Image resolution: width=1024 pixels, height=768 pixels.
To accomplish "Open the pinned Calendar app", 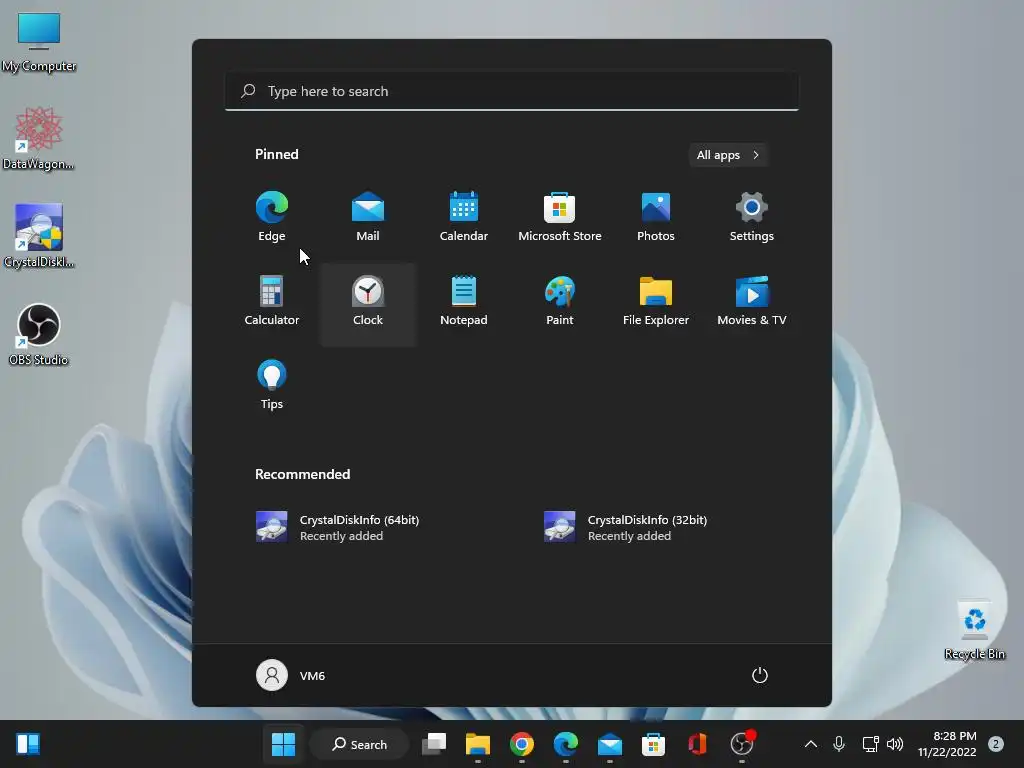I will pyautogui.click(x=464, y=217).
